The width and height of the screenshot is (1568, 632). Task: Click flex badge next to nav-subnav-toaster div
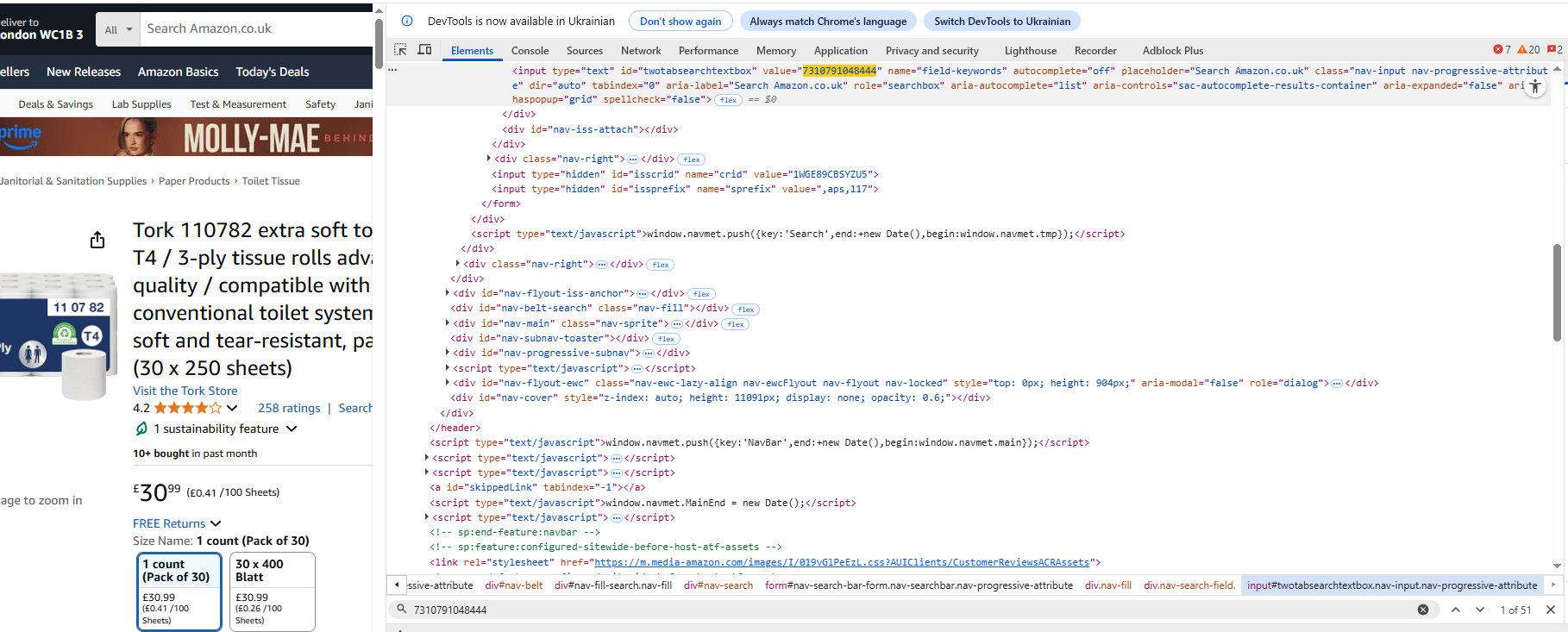(666, 339)
